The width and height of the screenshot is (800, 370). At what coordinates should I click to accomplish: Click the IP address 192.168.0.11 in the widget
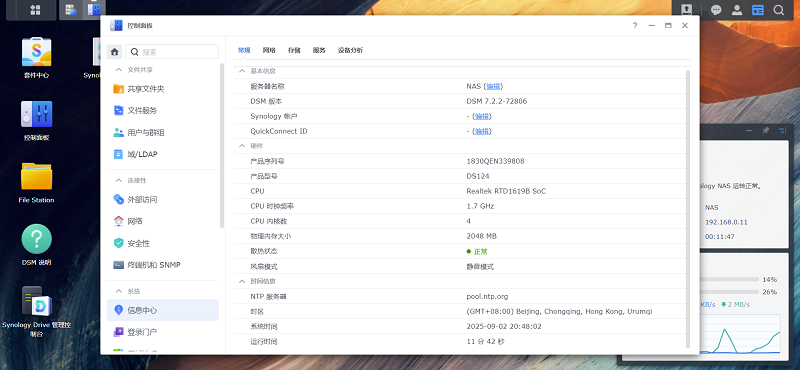tap(726, 223)
